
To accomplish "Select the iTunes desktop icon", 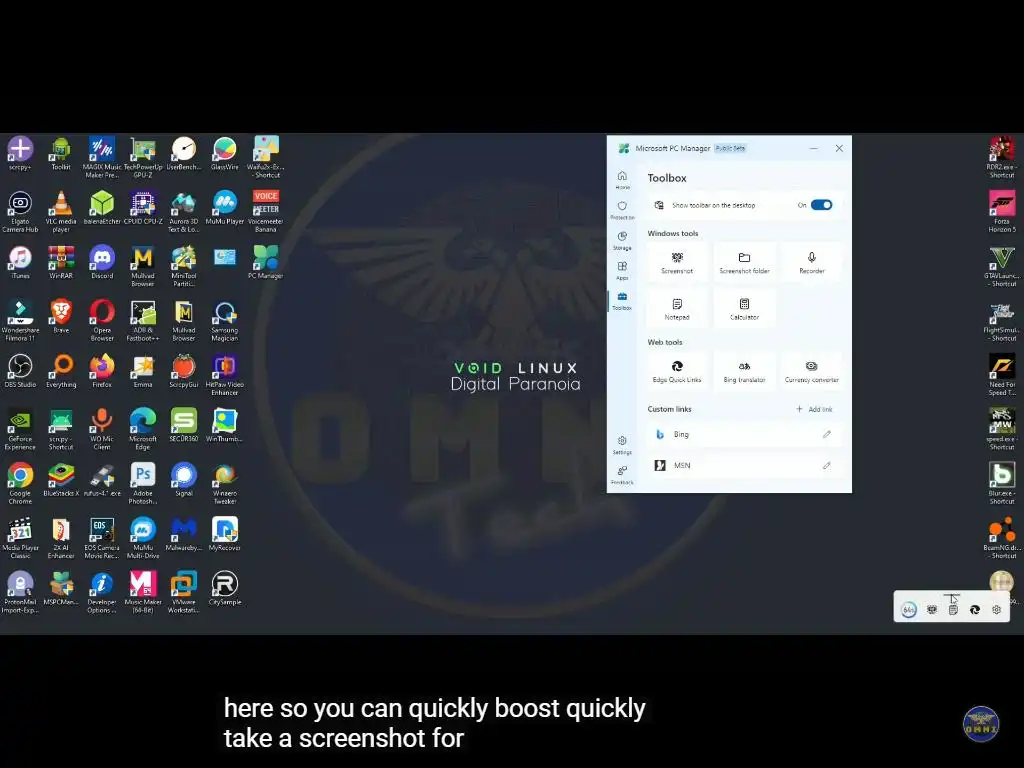I will tap(20, 262).
